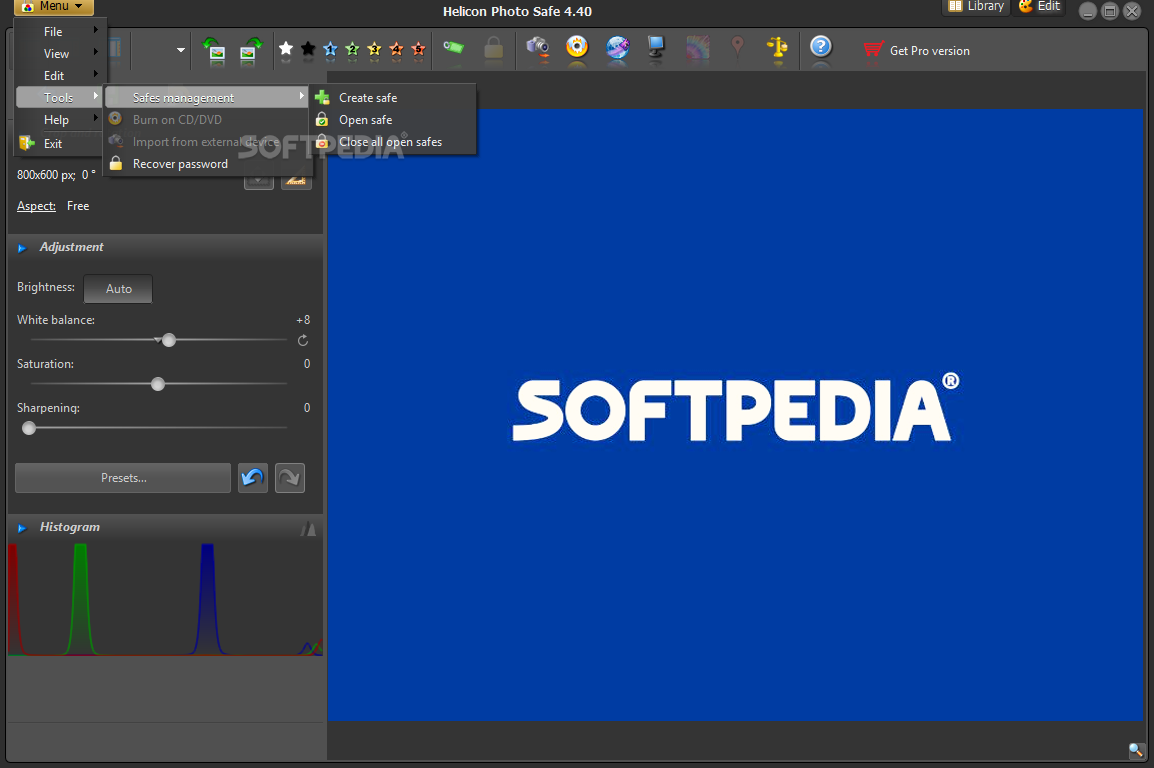
Task: Set the blue 1-star rating
Action: (330, 49)
